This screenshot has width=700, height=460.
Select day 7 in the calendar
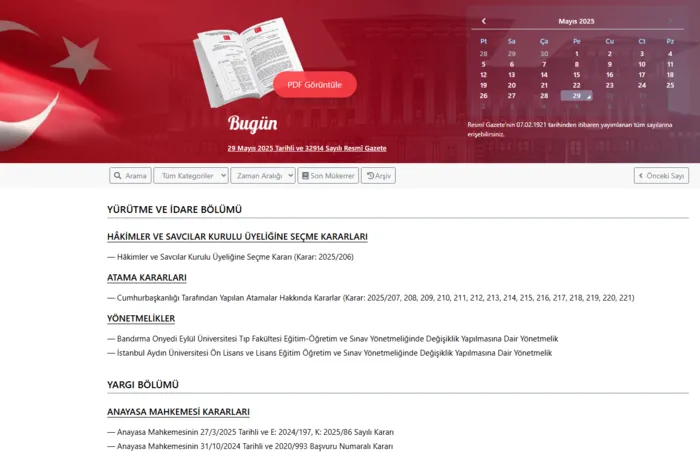pyautogui.click(x=544, y=64)
